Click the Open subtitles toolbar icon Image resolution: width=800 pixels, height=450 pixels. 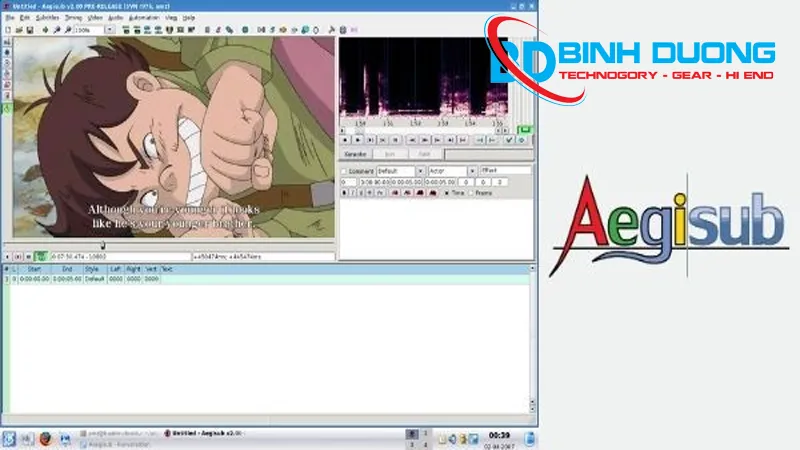[x=19, y=30]
